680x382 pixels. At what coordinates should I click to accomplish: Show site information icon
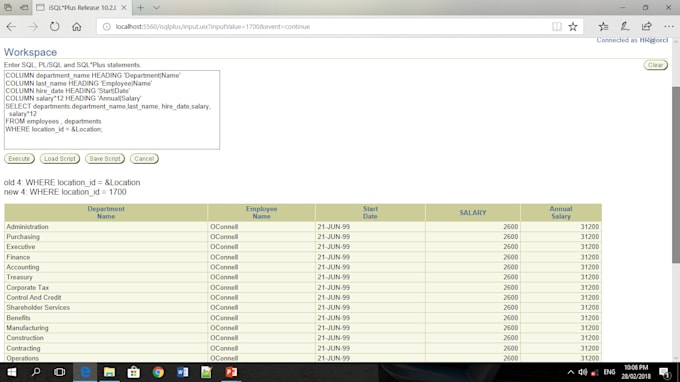point(106,26)
